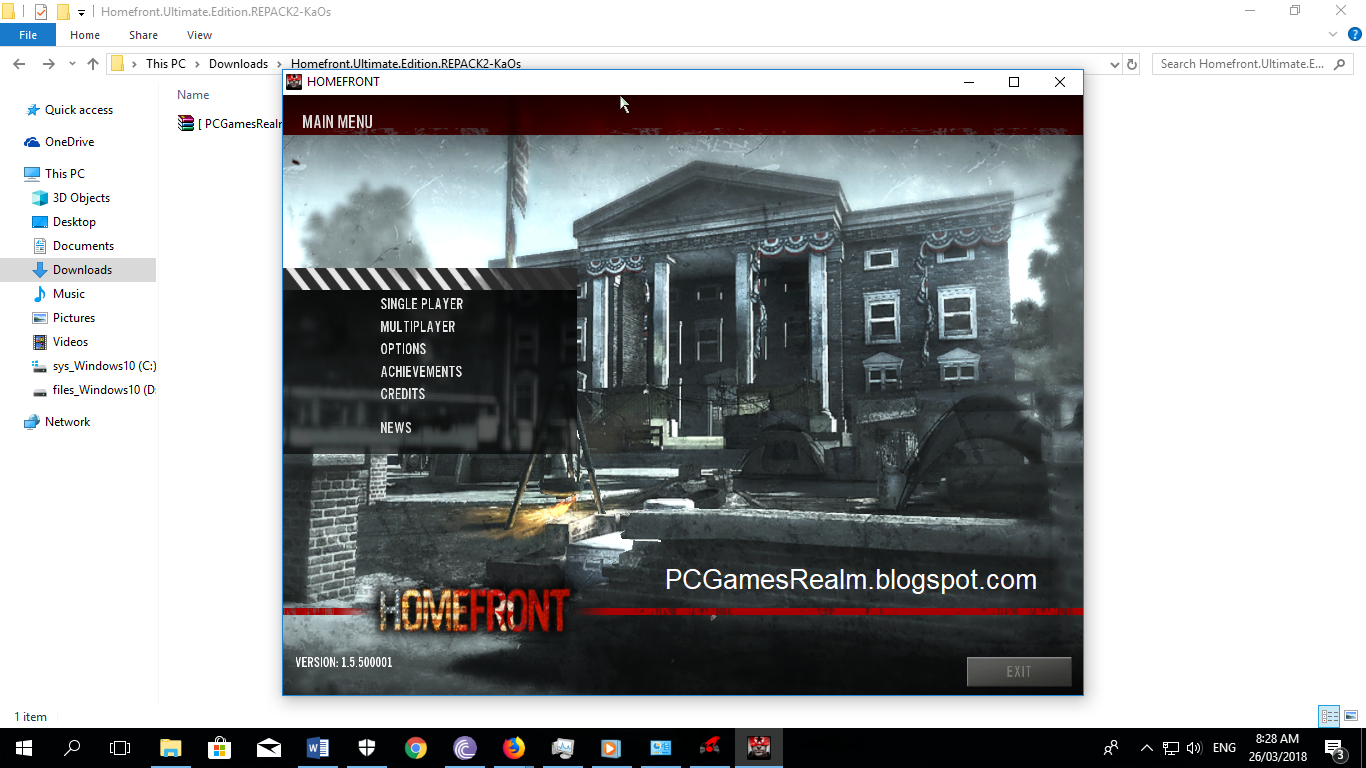Show Credits in the Homefront menu

click(x=403, y=394)
